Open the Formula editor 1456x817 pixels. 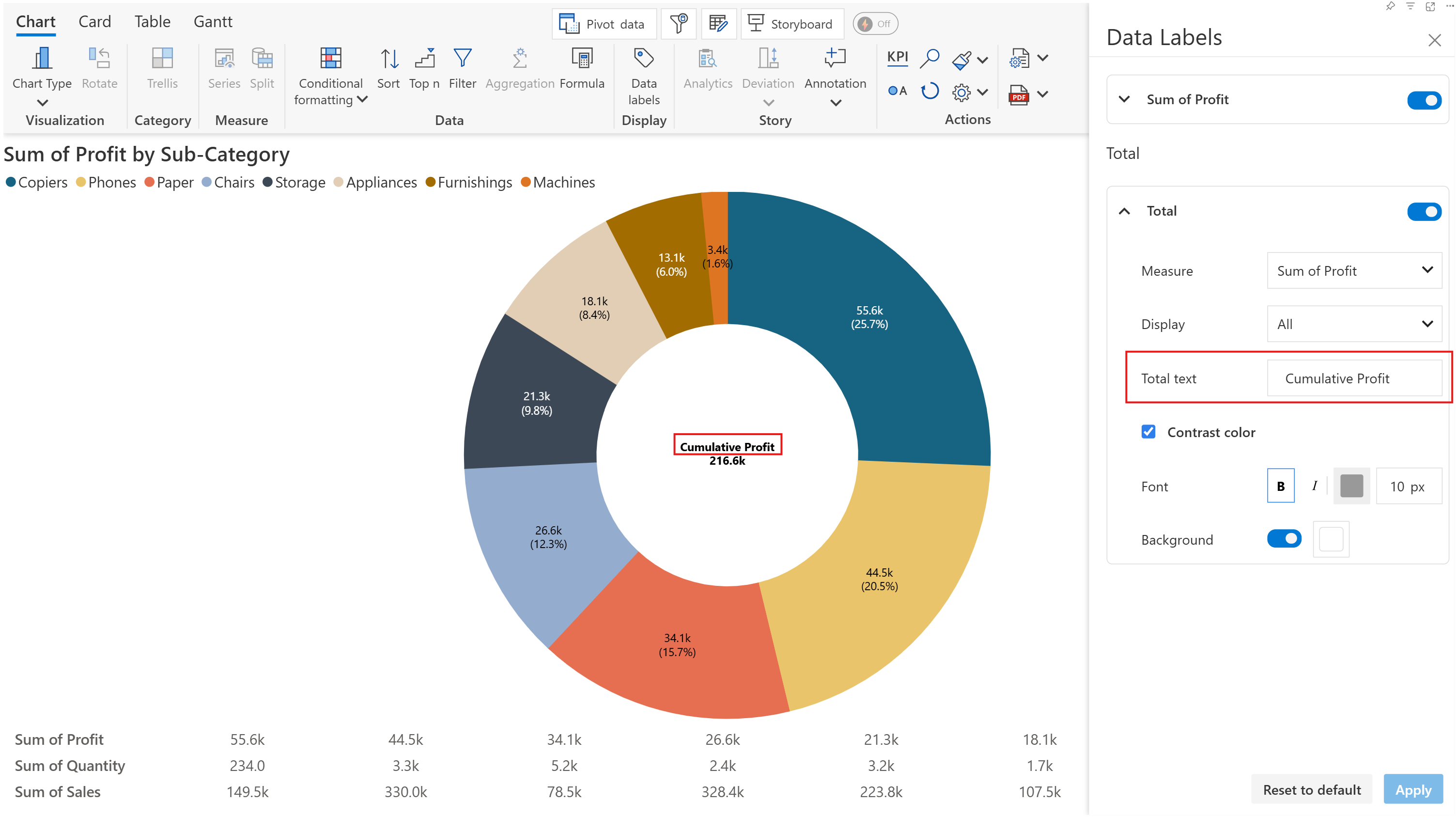[x=582, y=58]
